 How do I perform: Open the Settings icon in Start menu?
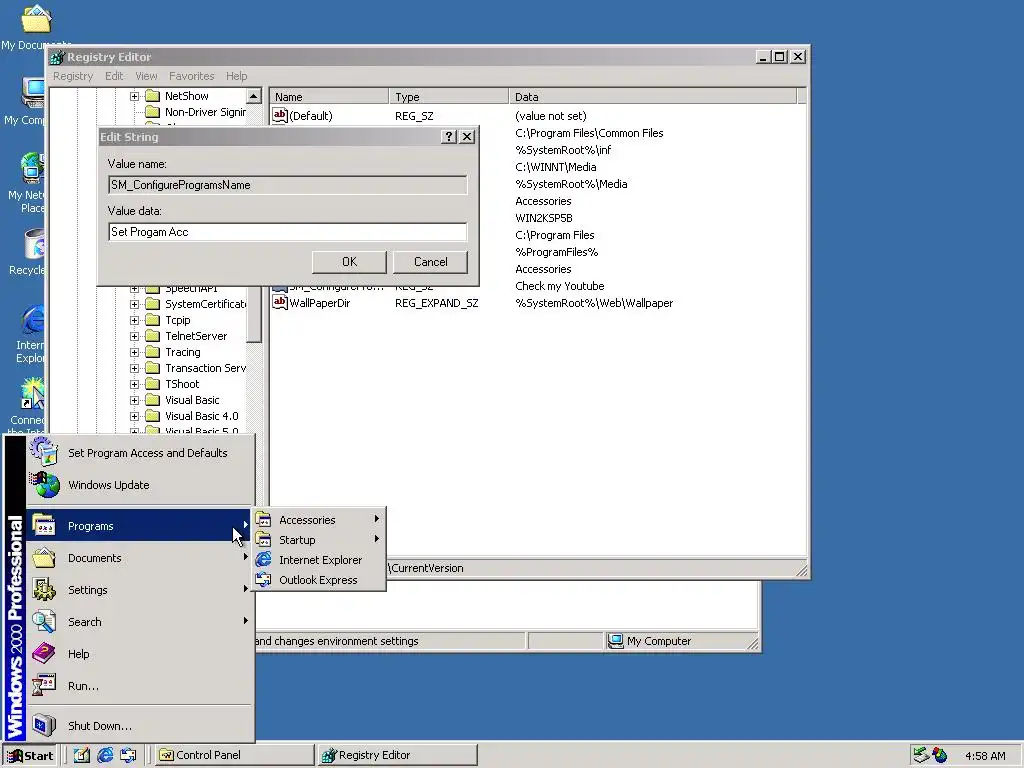(x=44, y=590)
